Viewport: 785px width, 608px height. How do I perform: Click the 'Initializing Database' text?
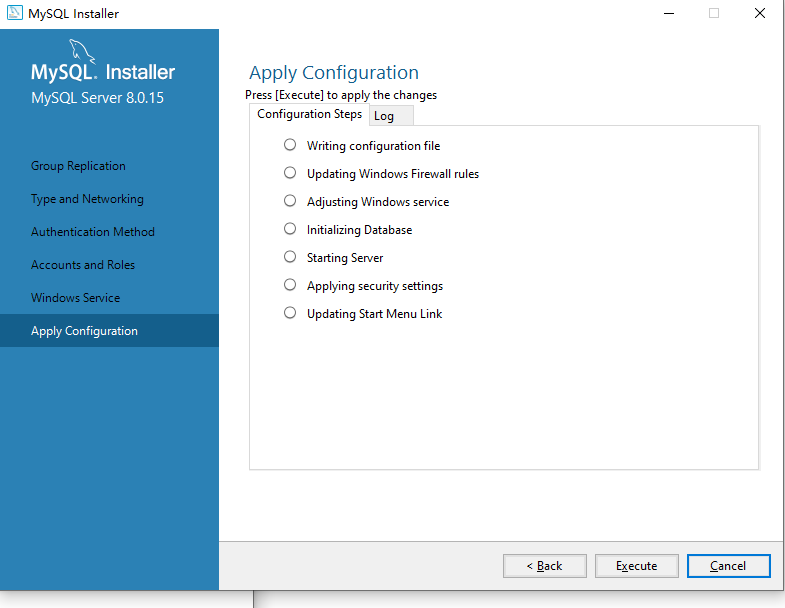click(x=359, y=230)
